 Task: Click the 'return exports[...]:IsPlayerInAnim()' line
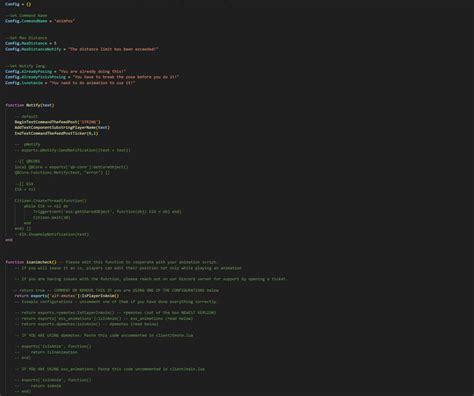pyautogui.click(x=67, y=296)
